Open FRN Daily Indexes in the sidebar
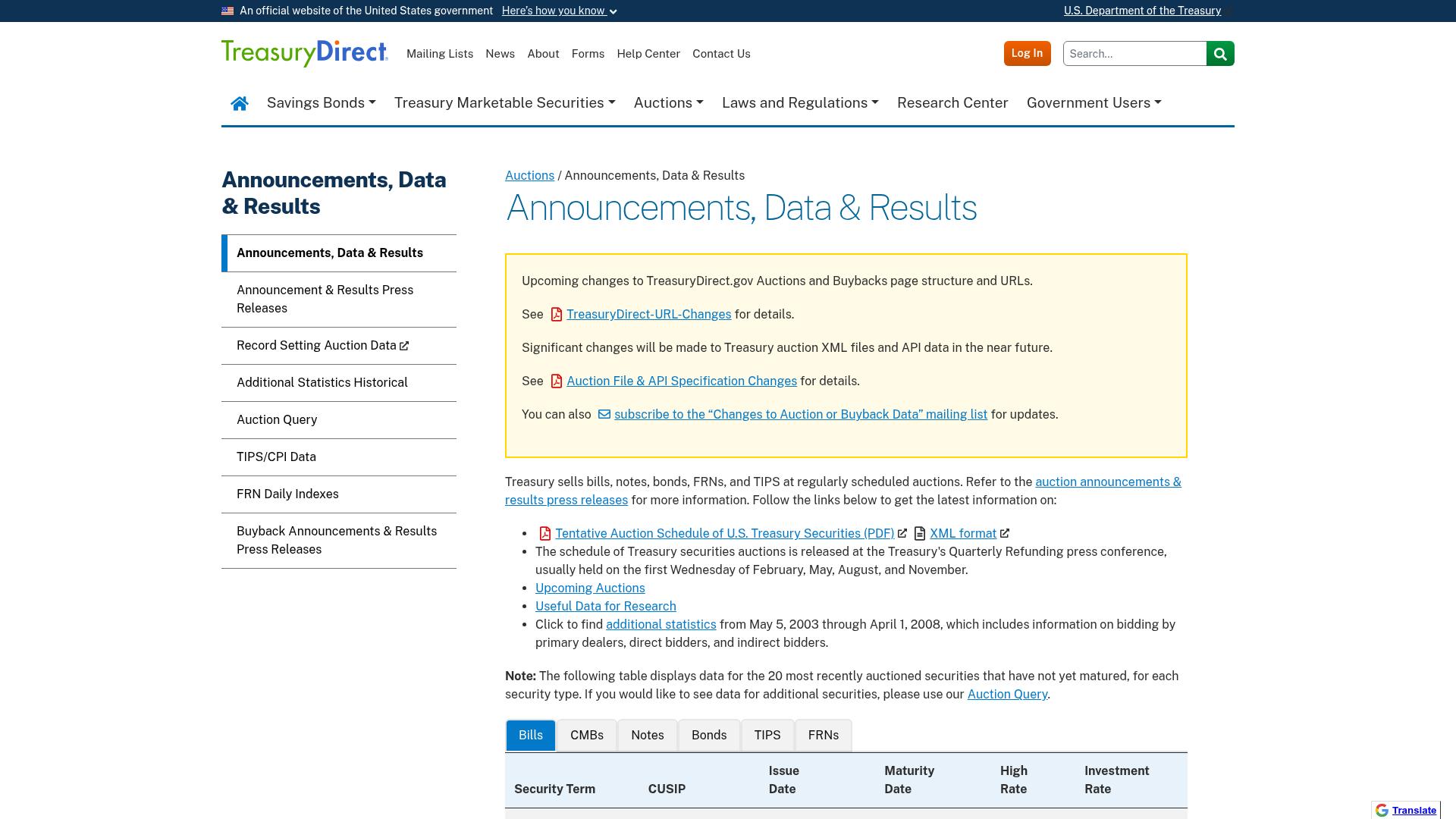This screenshot has width=1456, height=819. pyautogui.click(x=339, y=494)
